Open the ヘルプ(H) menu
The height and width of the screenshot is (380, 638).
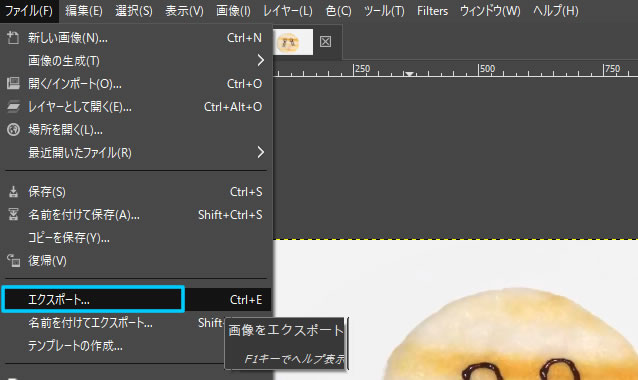(555, 11)
